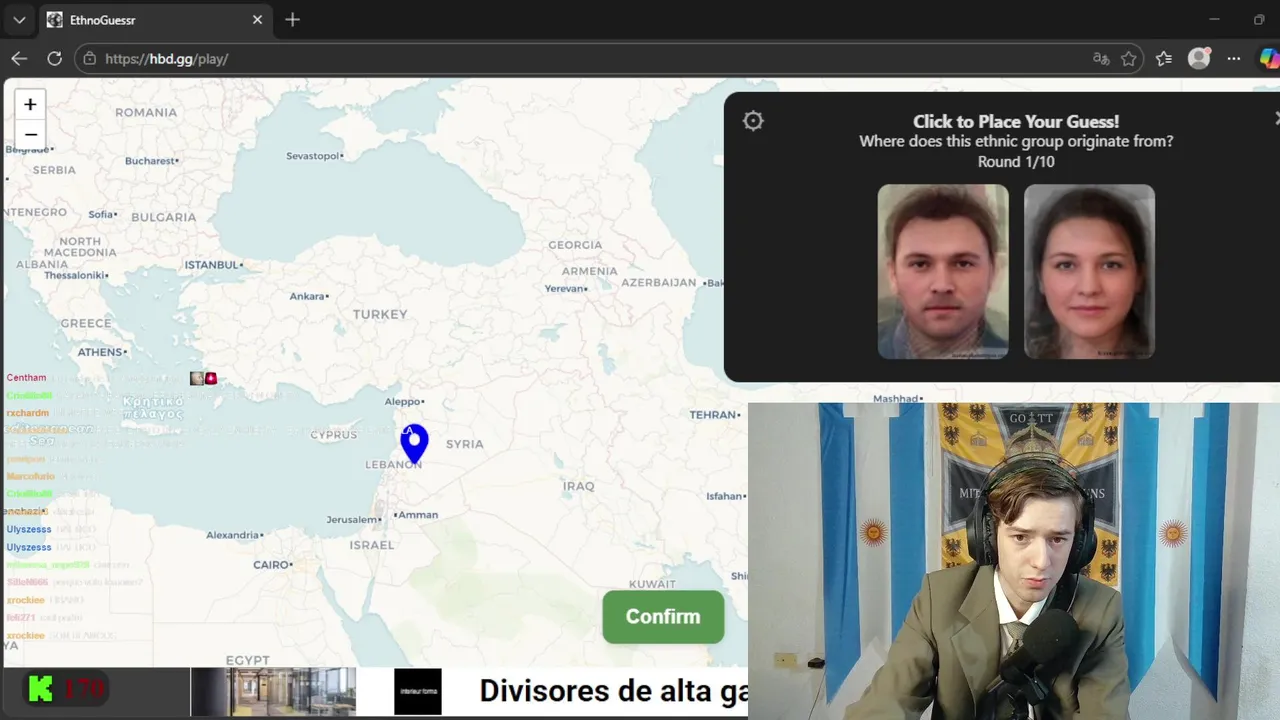The image size is (1280, 720).
Task: Click Round 1/10 text in panel
Action: click(1016, 162)
